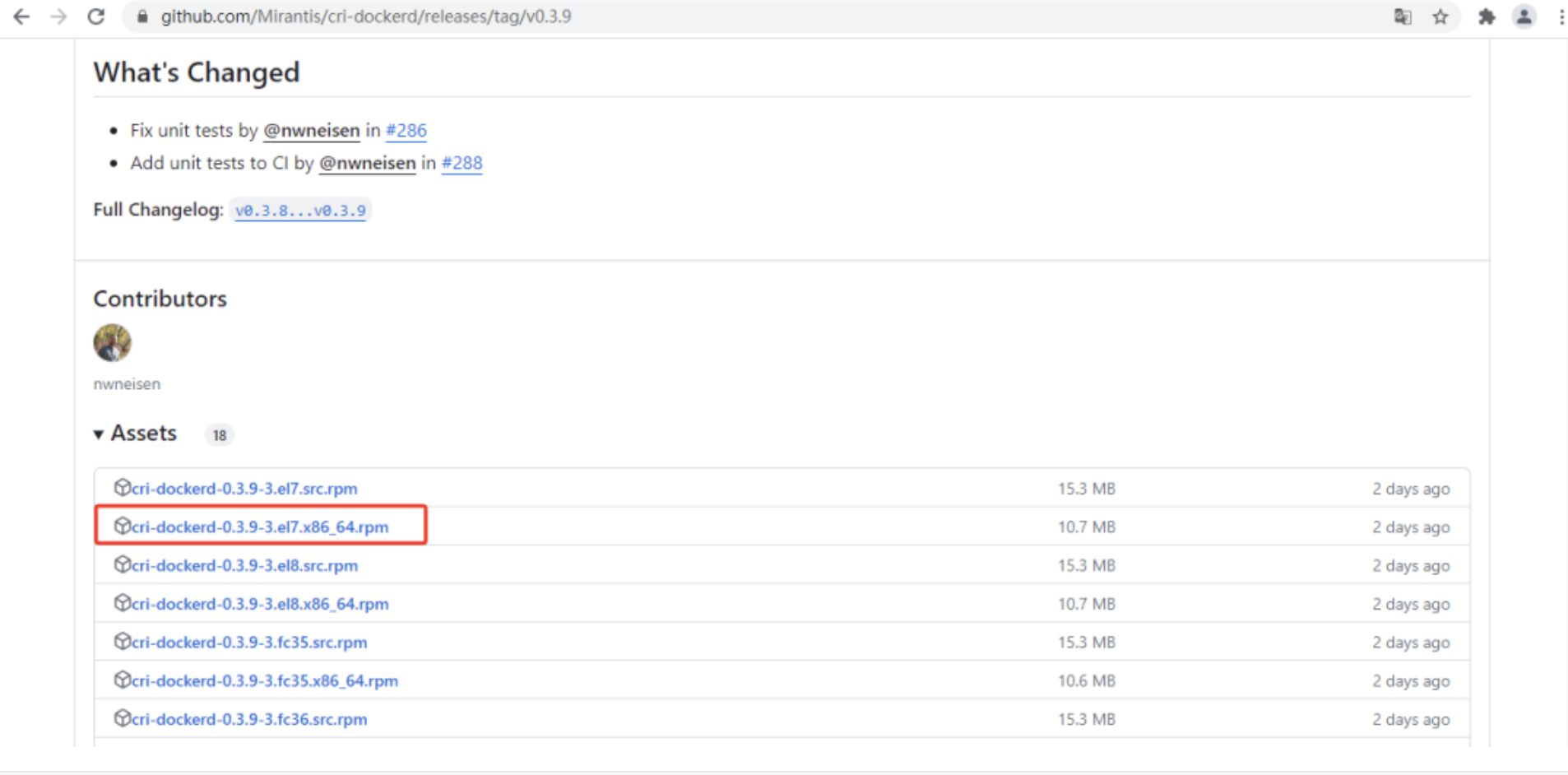This screenshot has height=775, width=1568.
Task: Open pull request #288 link
Action: coord(462,163)
